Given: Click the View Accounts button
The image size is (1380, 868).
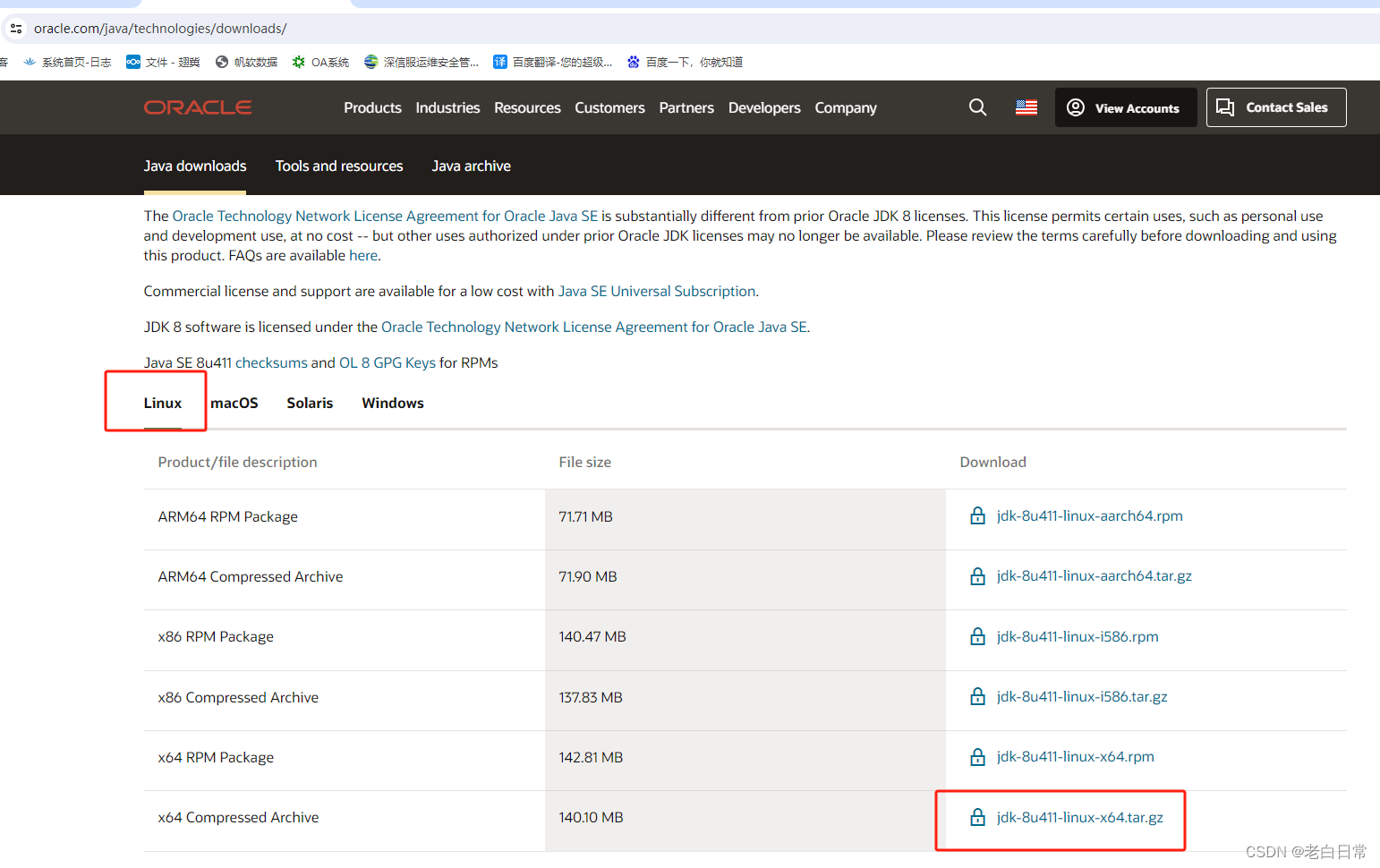Looking at the screenshot, I should [x=1126, y=107].
